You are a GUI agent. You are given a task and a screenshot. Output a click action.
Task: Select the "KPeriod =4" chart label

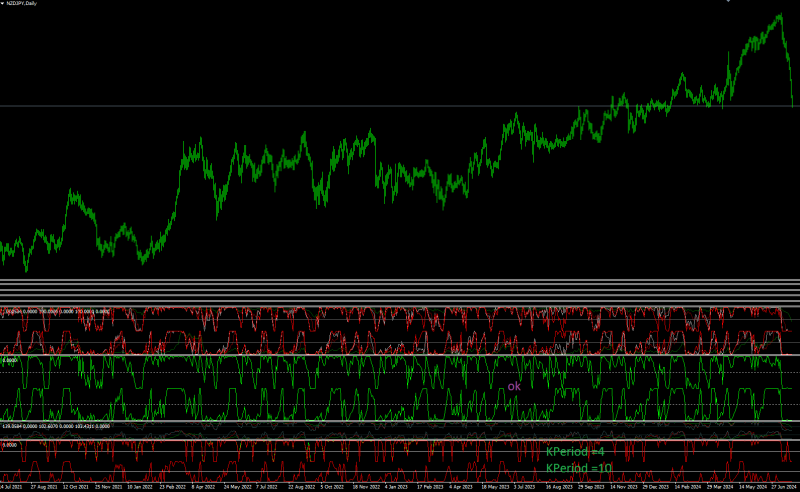[x=575, y=452]
